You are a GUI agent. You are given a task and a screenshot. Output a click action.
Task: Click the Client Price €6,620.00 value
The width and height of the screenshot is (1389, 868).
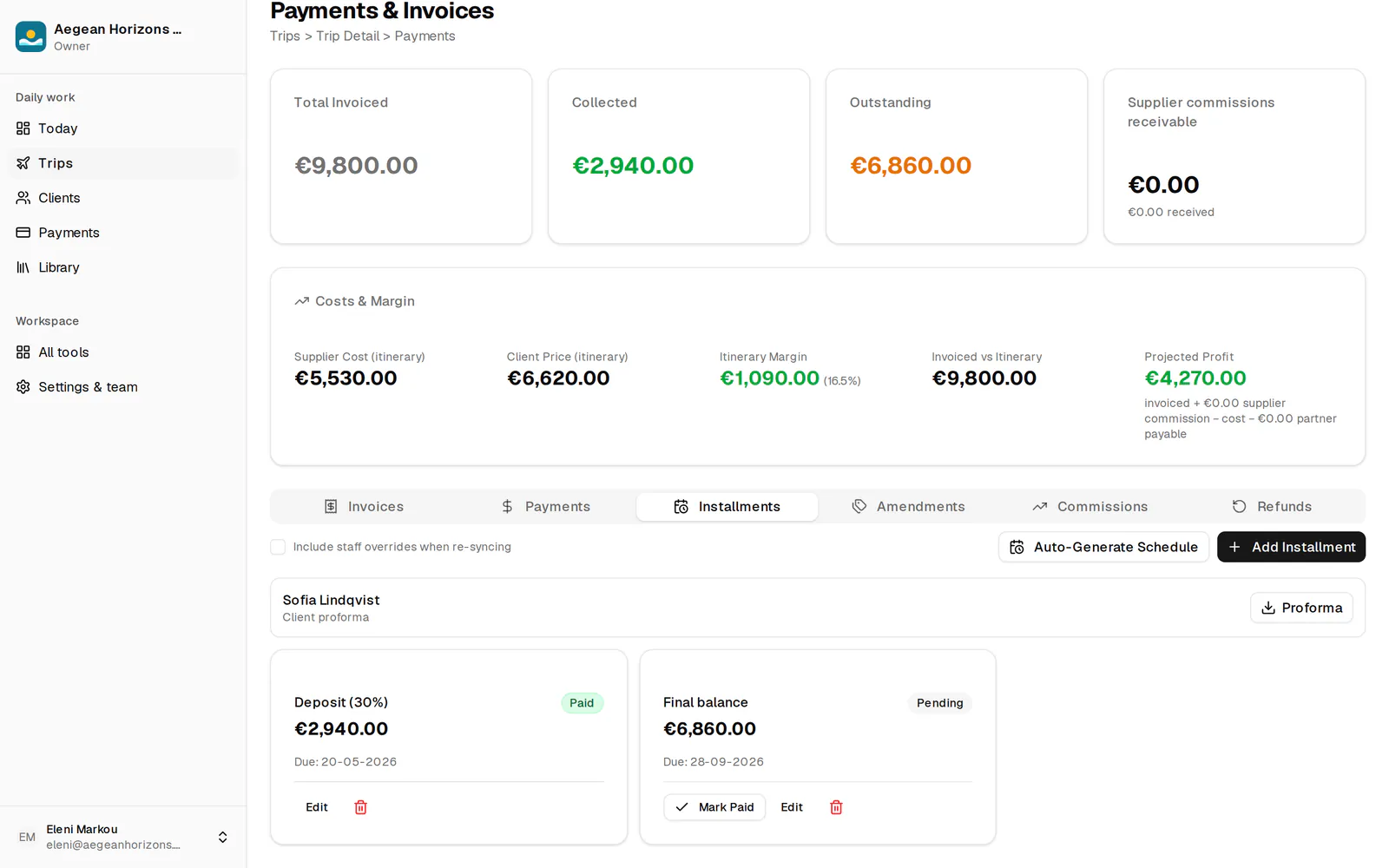point(558,378)
